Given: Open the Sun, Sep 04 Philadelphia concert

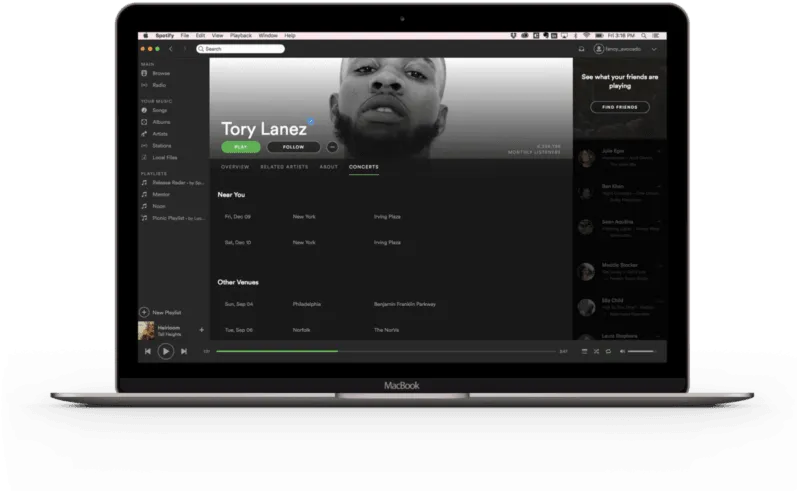Looking at the screenshot, I should [390, 304].
